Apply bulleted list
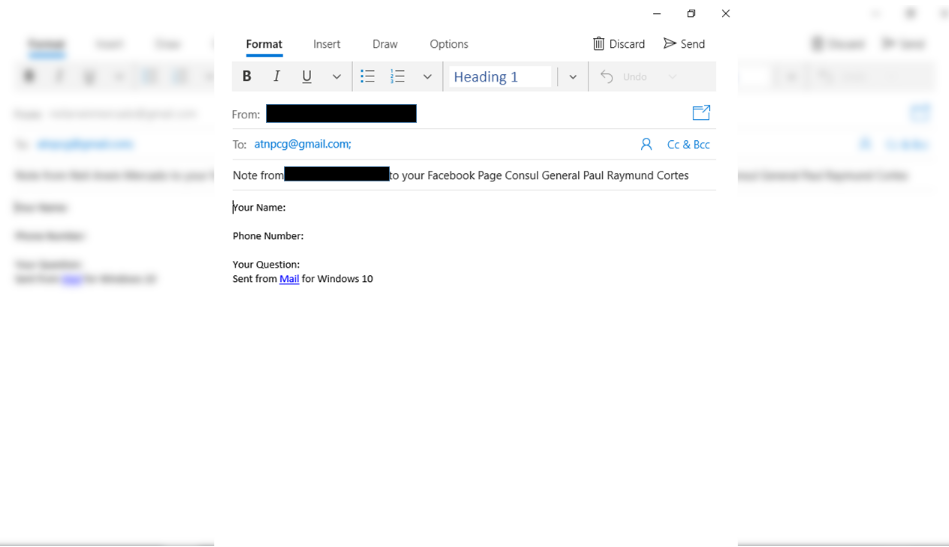Image resolution: width=949 pixels, height=547 pixels. pyautogui.click(x=367, y=76)
